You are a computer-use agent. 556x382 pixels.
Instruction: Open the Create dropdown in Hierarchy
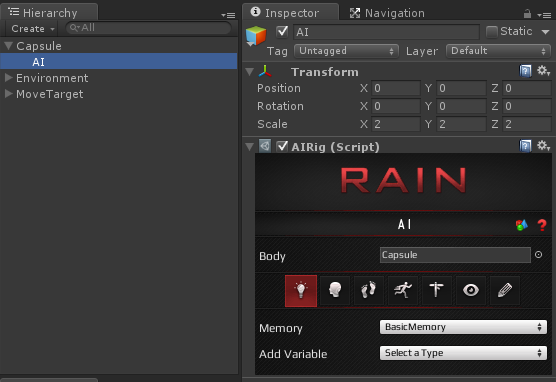pyautogui.click(x=33, y=28)
